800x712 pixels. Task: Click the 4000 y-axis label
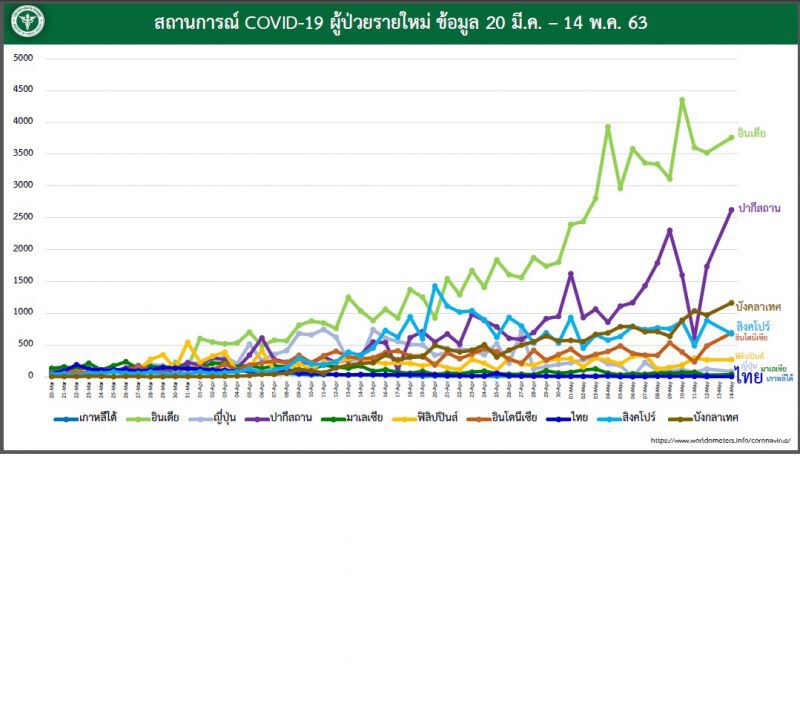point(23,121)
